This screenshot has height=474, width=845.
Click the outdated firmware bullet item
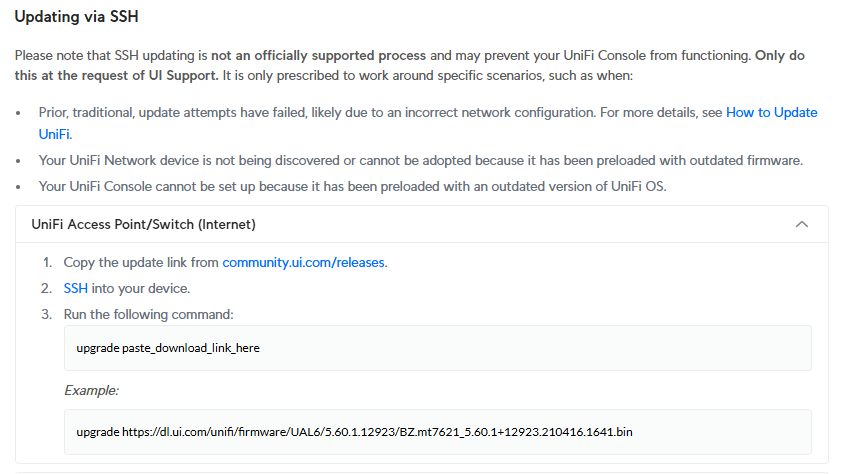420,161
